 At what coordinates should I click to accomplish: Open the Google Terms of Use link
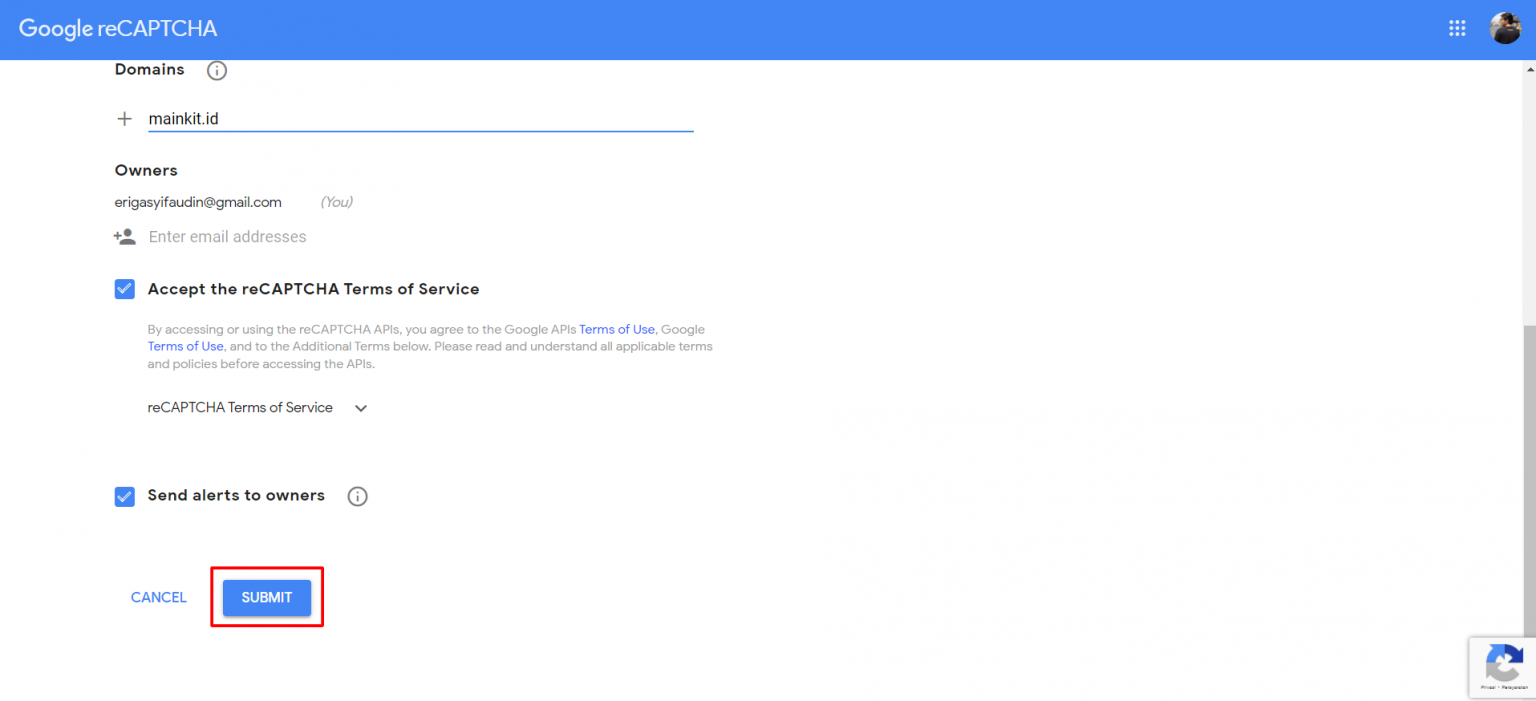[x=186, y=346]
